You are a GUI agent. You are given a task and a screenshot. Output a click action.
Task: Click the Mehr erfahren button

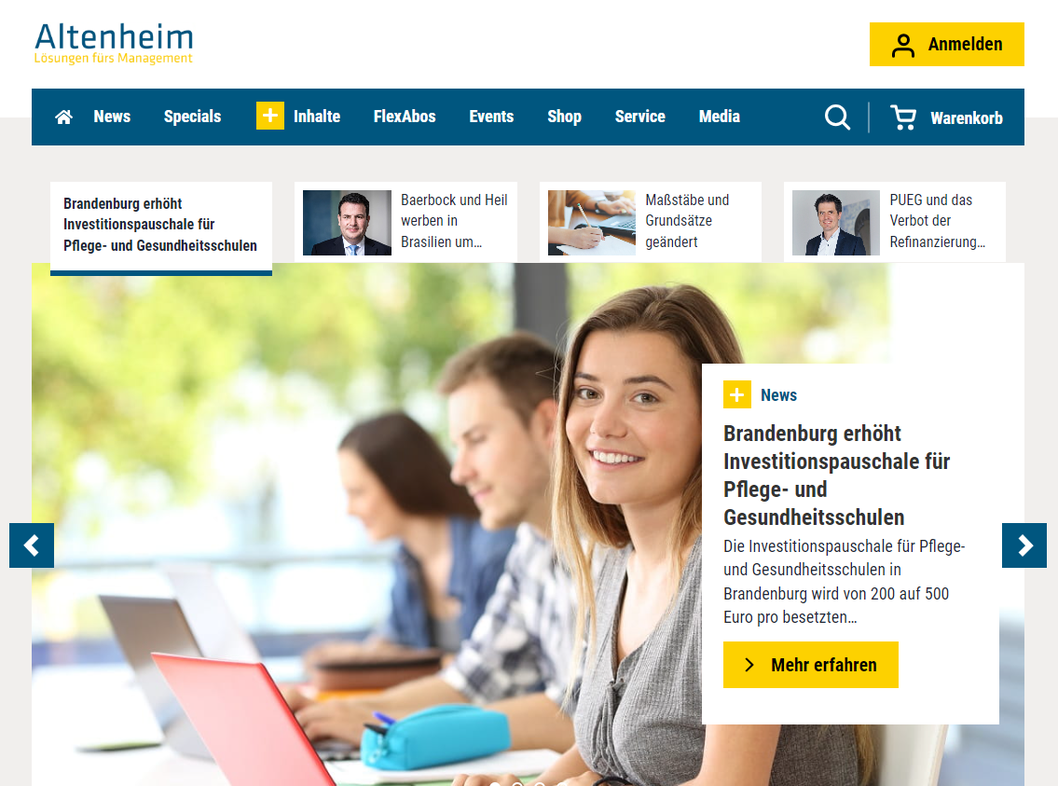coord(810,665)
